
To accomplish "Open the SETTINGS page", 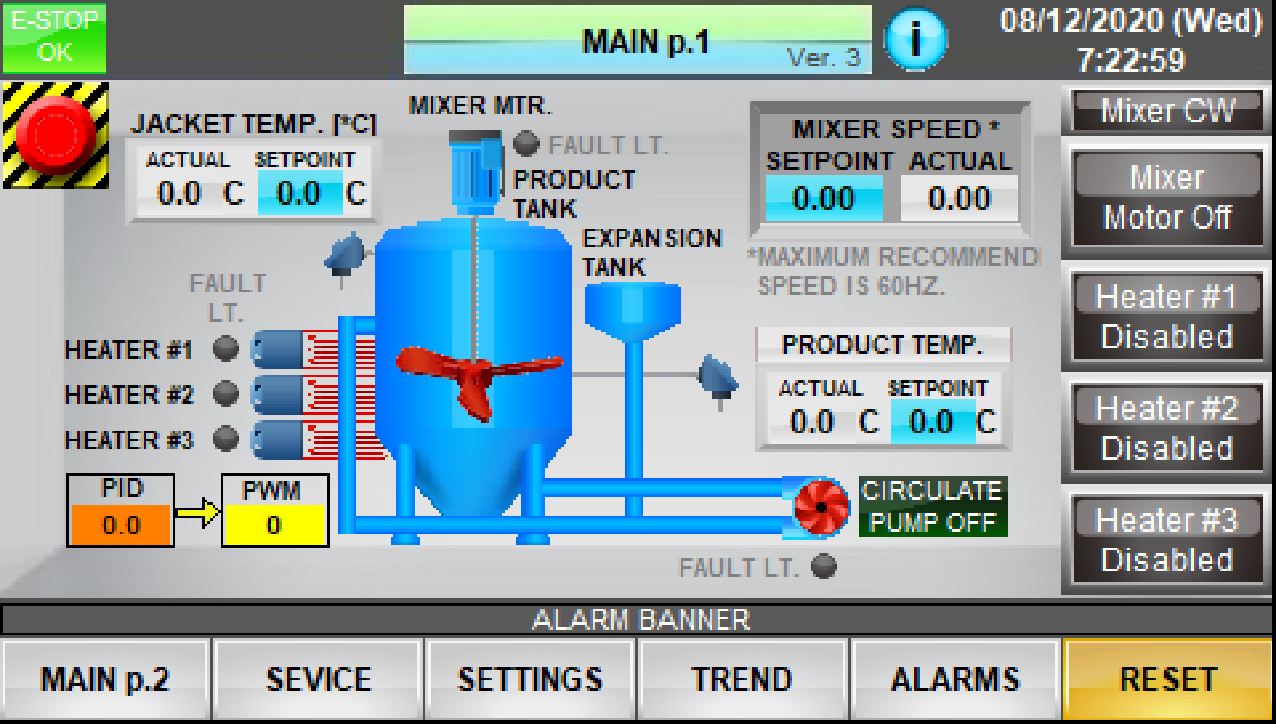I will click(x=530, y=680).
